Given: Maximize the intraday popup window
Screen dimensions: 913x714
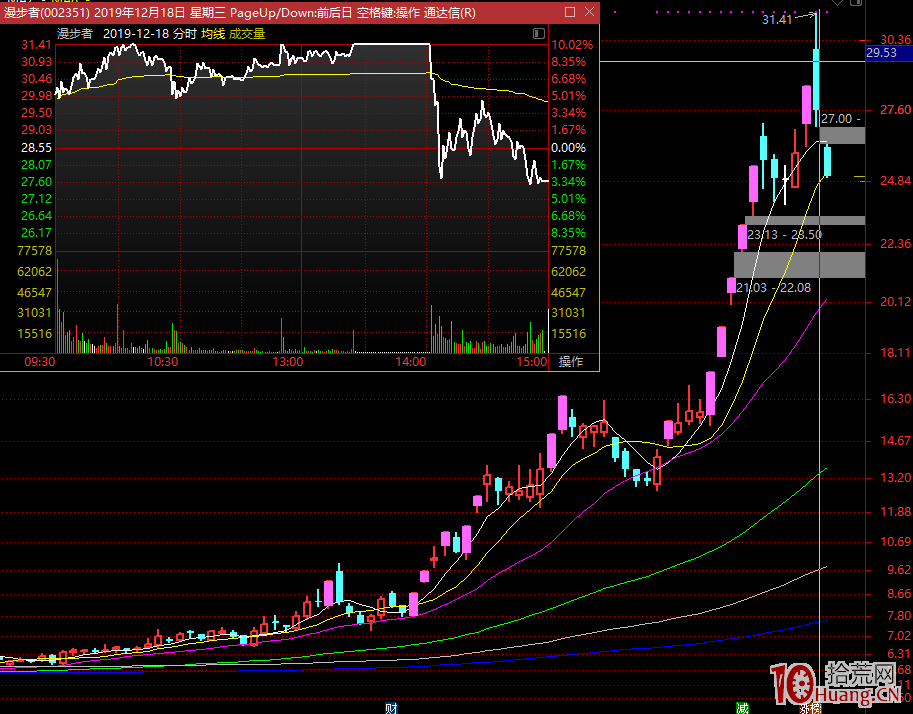Looking at the screenshot, I should tap(569, 13).
